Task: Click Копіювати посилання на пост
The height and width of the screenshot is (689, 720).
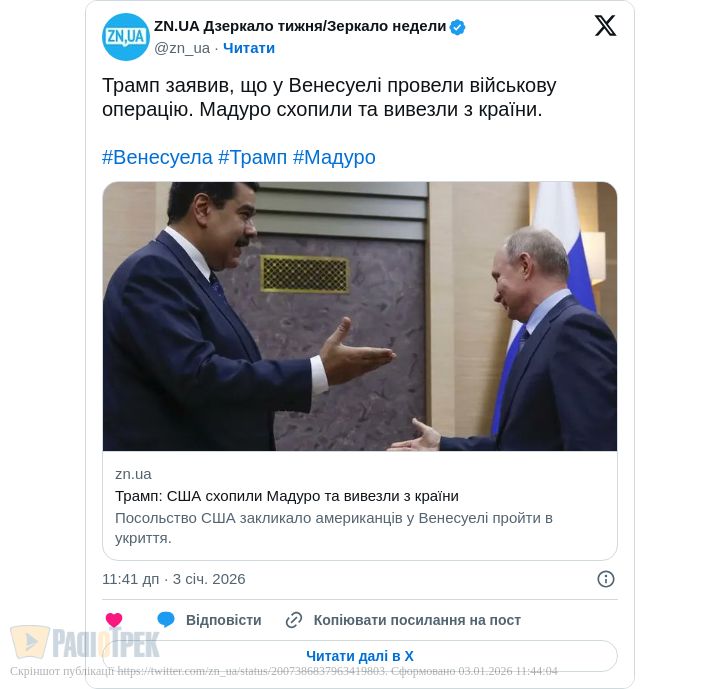Action: tap(417, 620)
